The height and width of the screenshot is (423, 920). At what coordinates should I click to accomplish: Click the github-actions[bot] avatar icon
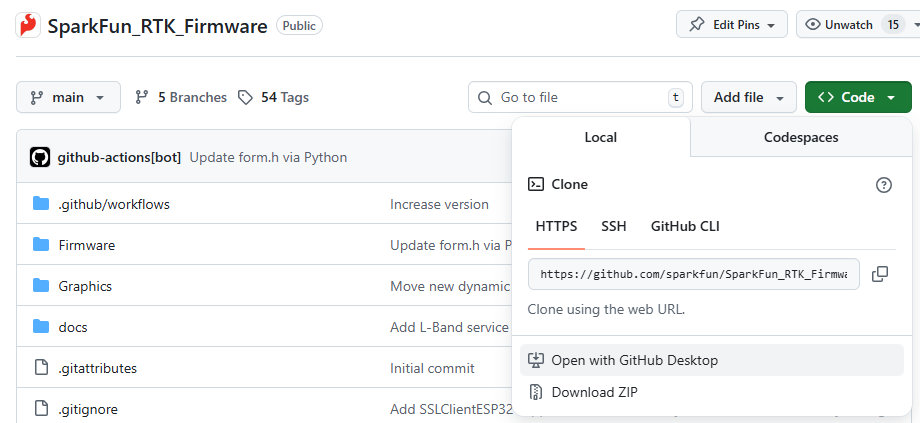(40, 157)
